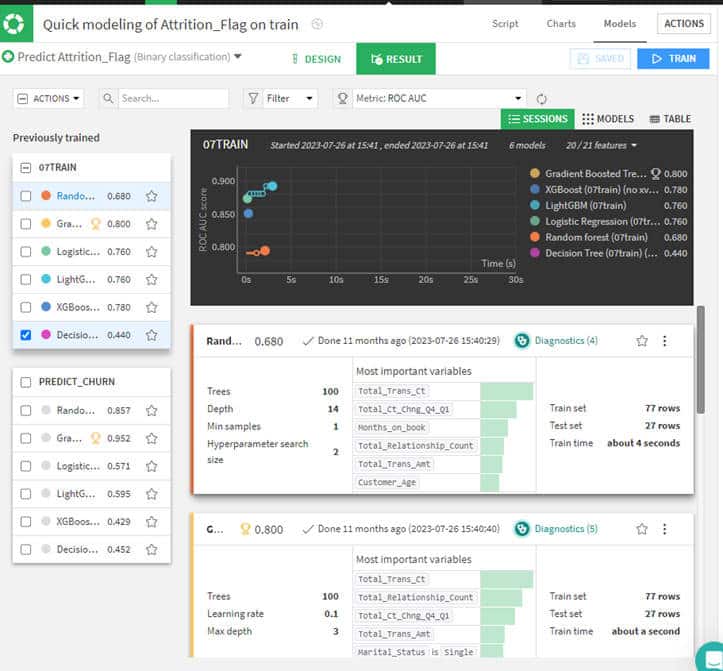The height and width of the screenshot is (671, 723).
Task: Star the Decision Tree 0.440 list row
Action: 152,335
